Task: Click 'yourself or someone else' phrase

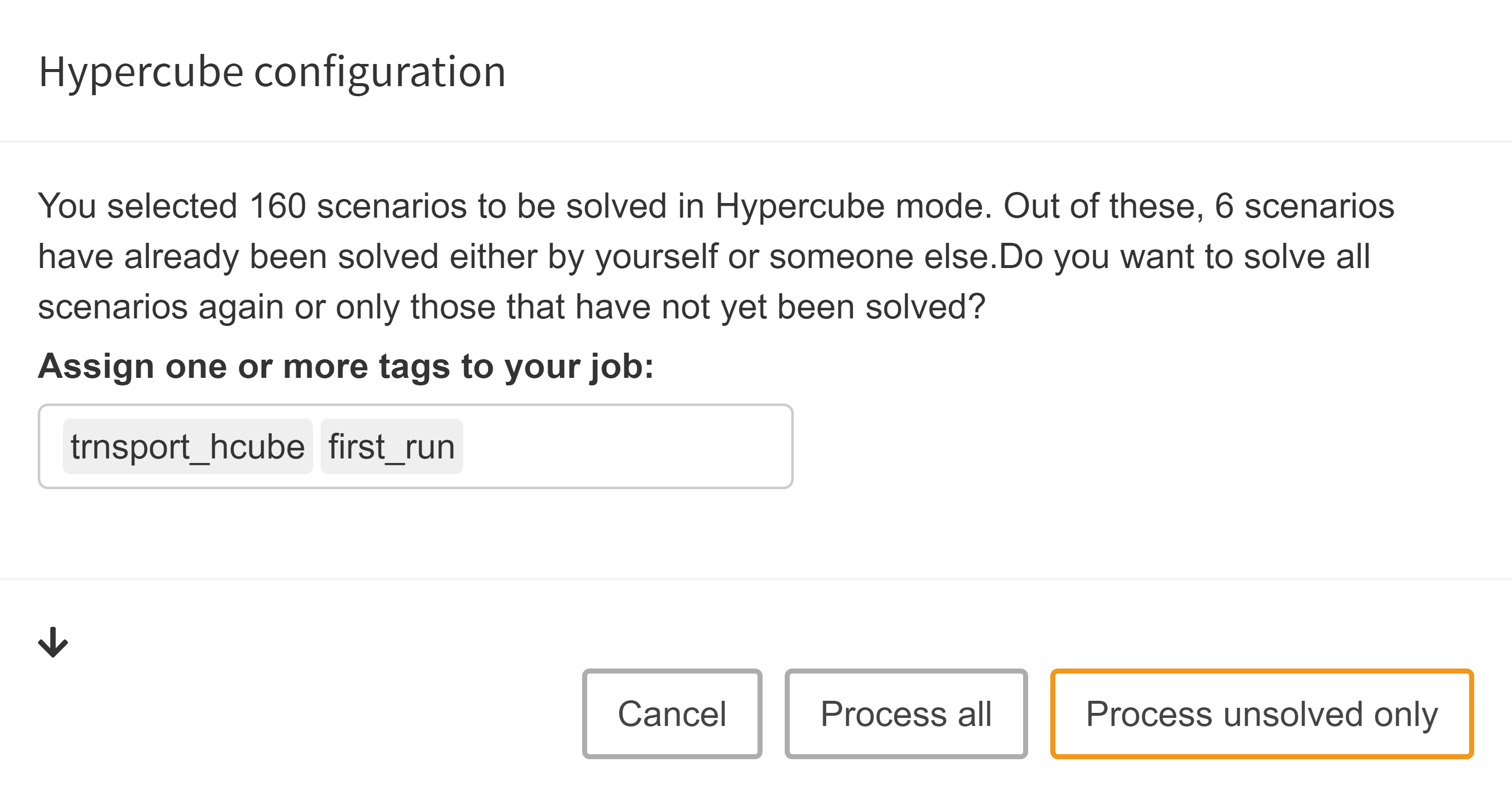Action: [x=795, y=256]
